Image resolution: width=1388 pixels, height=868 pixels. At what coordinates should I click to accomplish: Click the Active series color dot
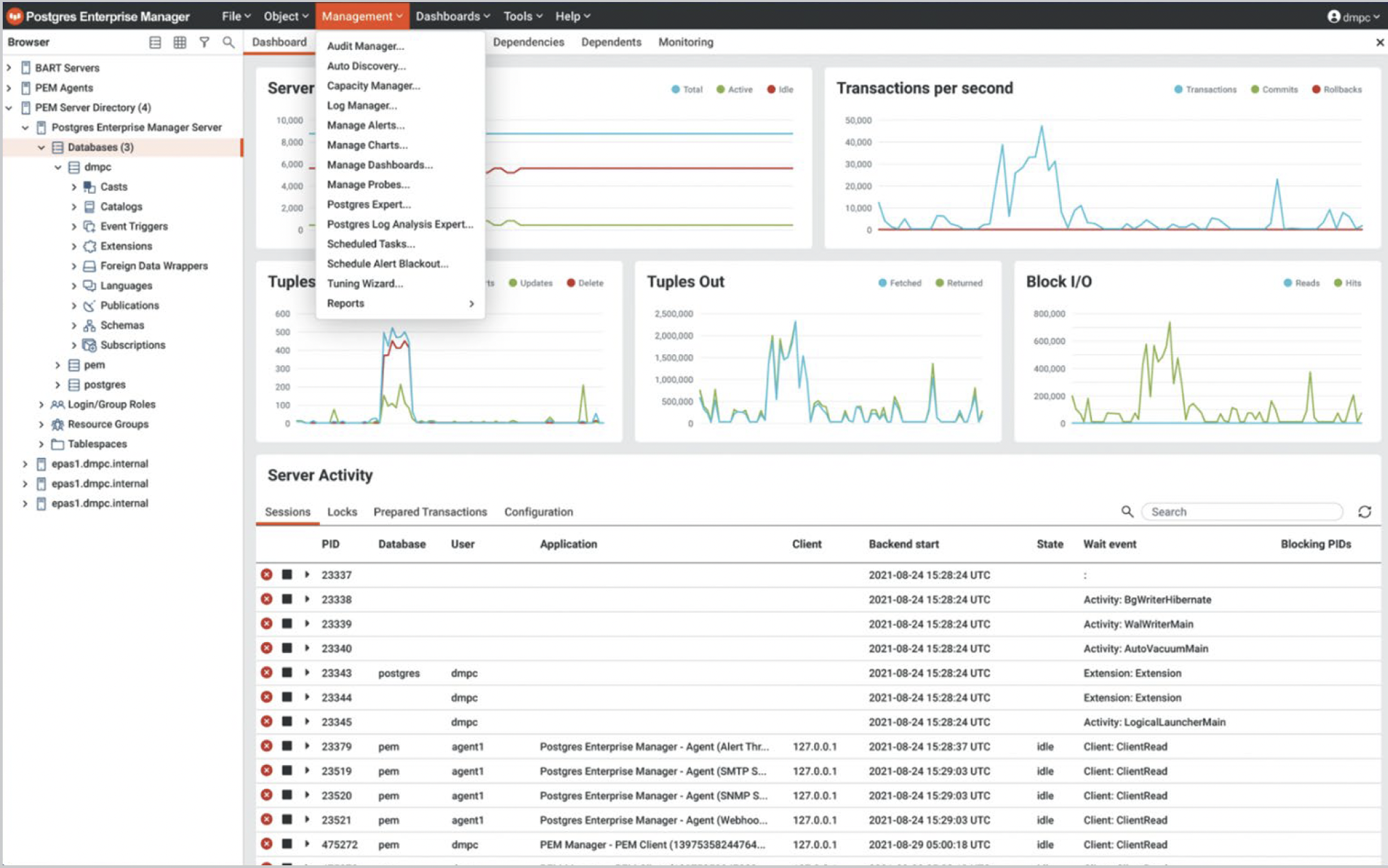point(720,89)
